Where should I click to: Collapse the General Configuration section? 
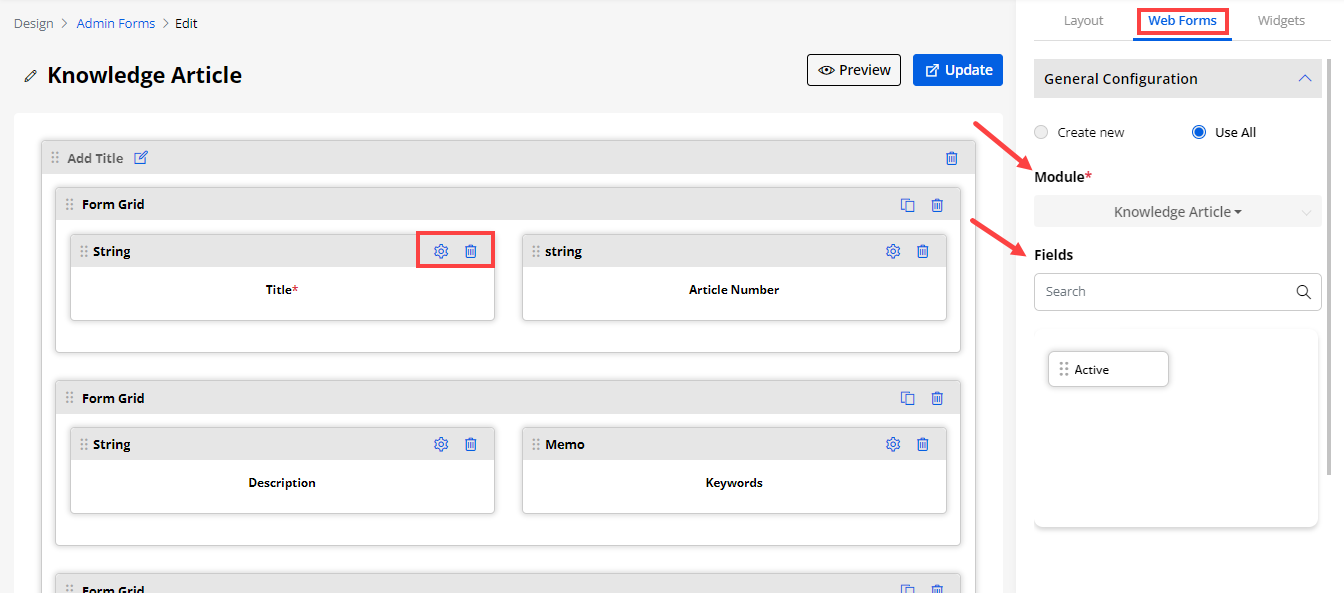[x=1304, y=78]
